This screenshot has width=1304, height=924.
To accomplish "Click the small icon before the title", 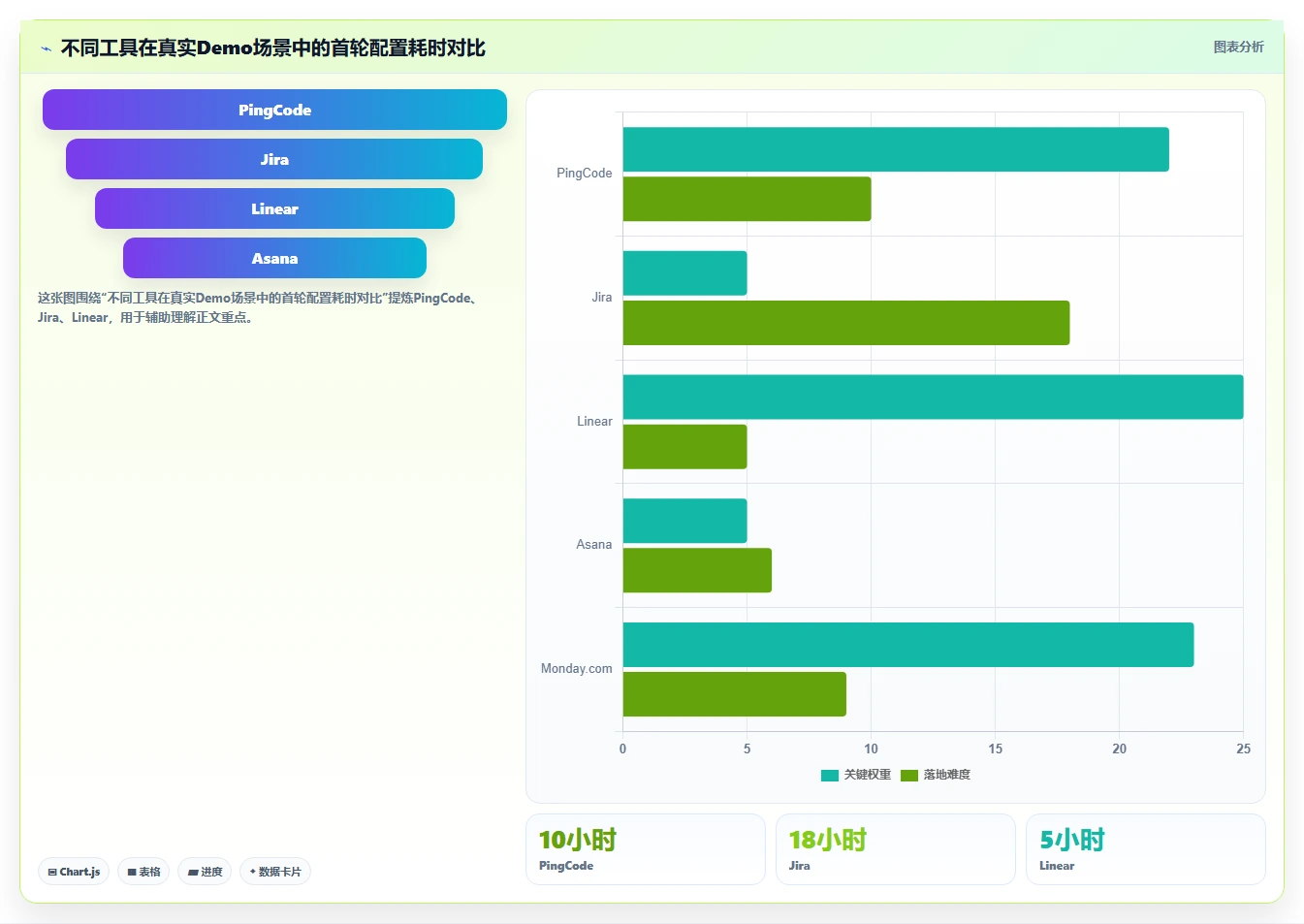I will [46, 48].
